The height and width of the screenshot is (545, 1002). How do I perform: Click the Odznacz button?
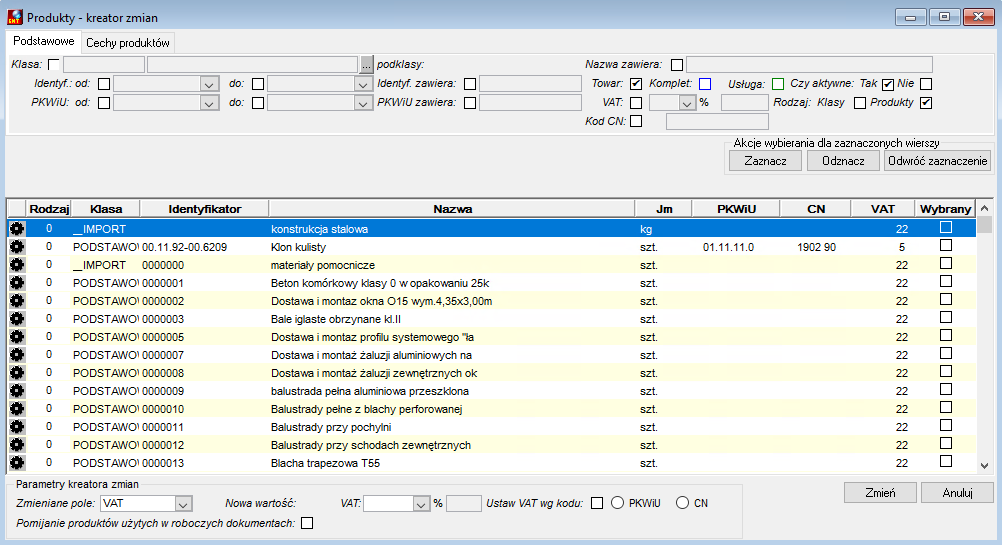tap(843, 161)
